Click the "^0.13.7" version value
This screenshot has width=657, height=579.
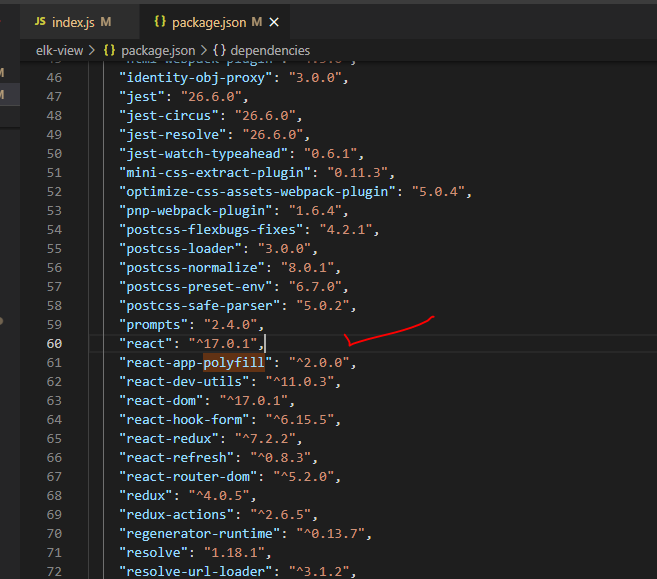coord(331,534)
